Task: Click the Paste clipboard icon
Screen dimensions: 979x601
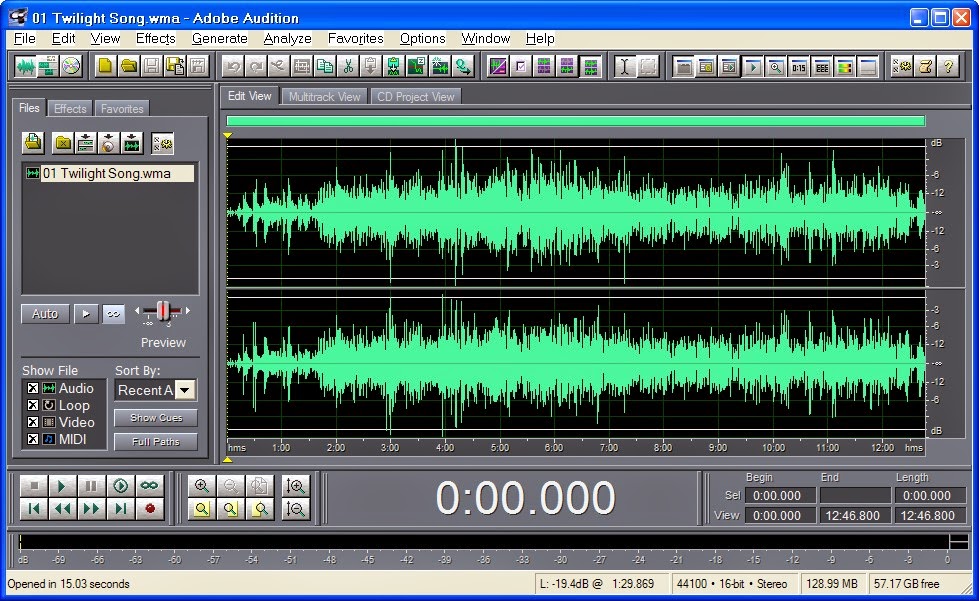Action: tap(370, 66)
